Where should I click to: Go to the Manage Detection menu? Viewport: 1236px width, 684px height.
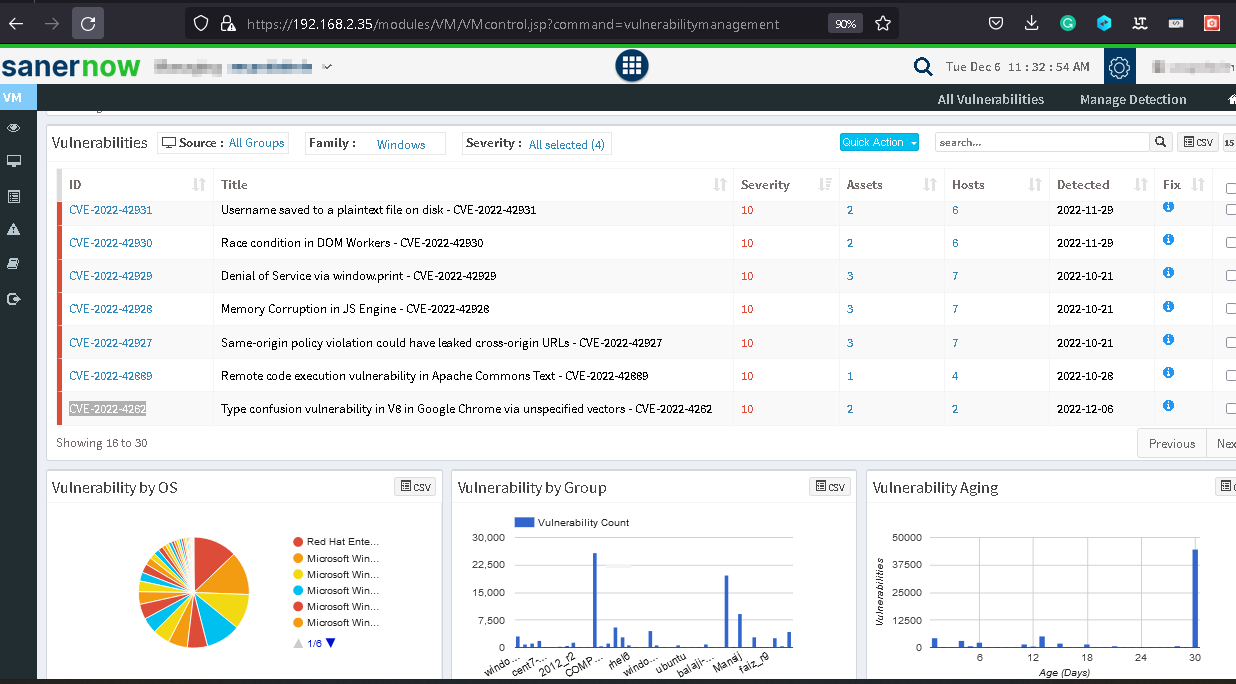[x=1132, y=99]
